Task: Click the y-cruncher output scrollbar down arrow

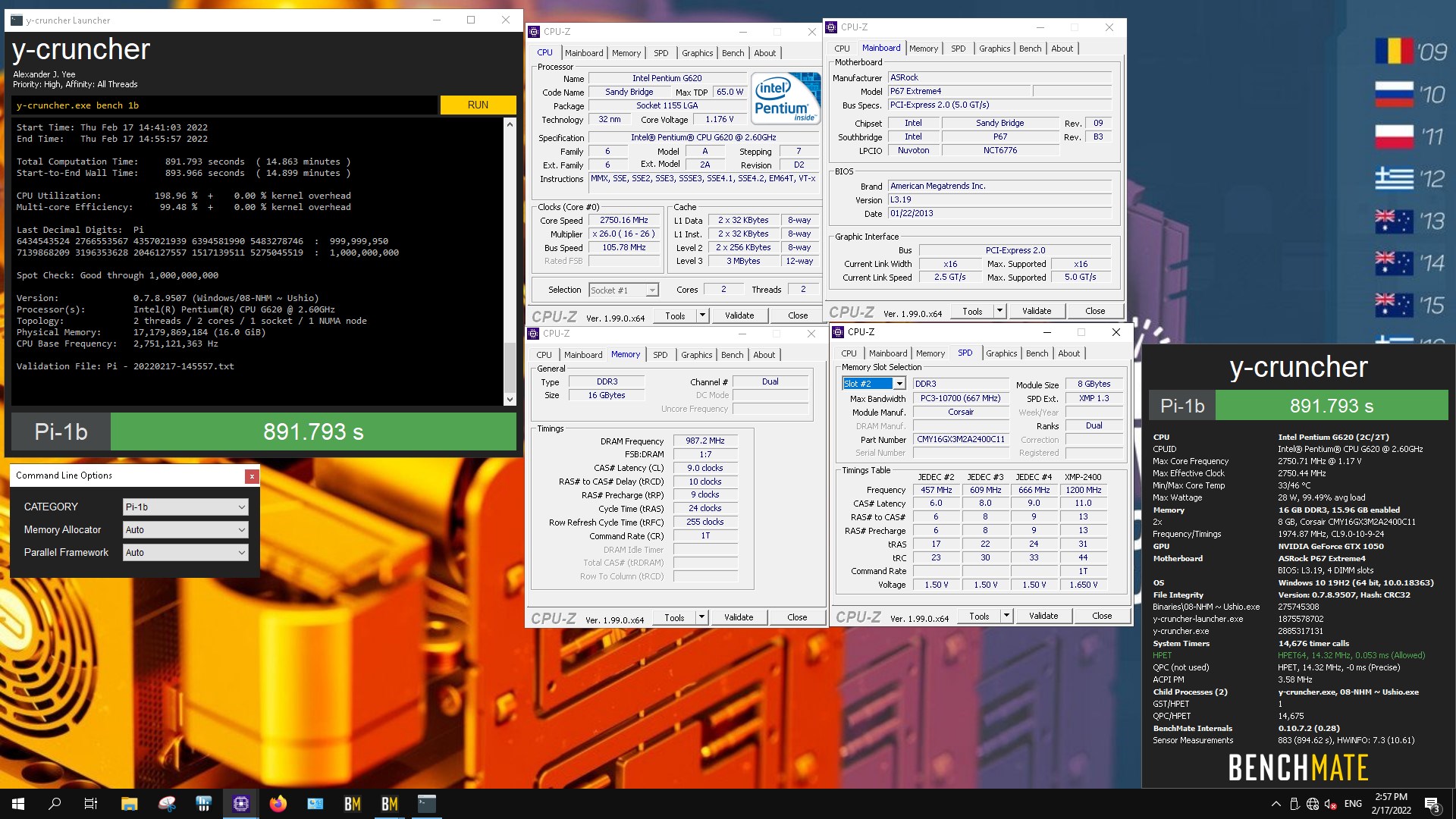Action: tap(510, 399)
